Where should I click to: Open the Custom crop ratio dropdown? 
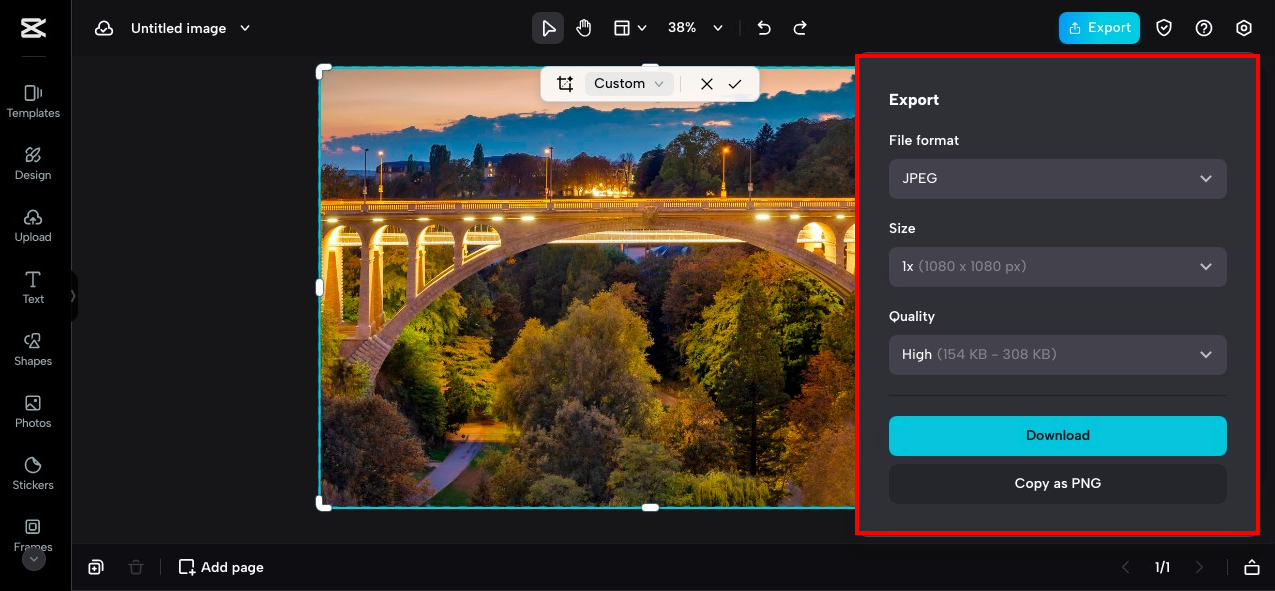tap(629, 84)
